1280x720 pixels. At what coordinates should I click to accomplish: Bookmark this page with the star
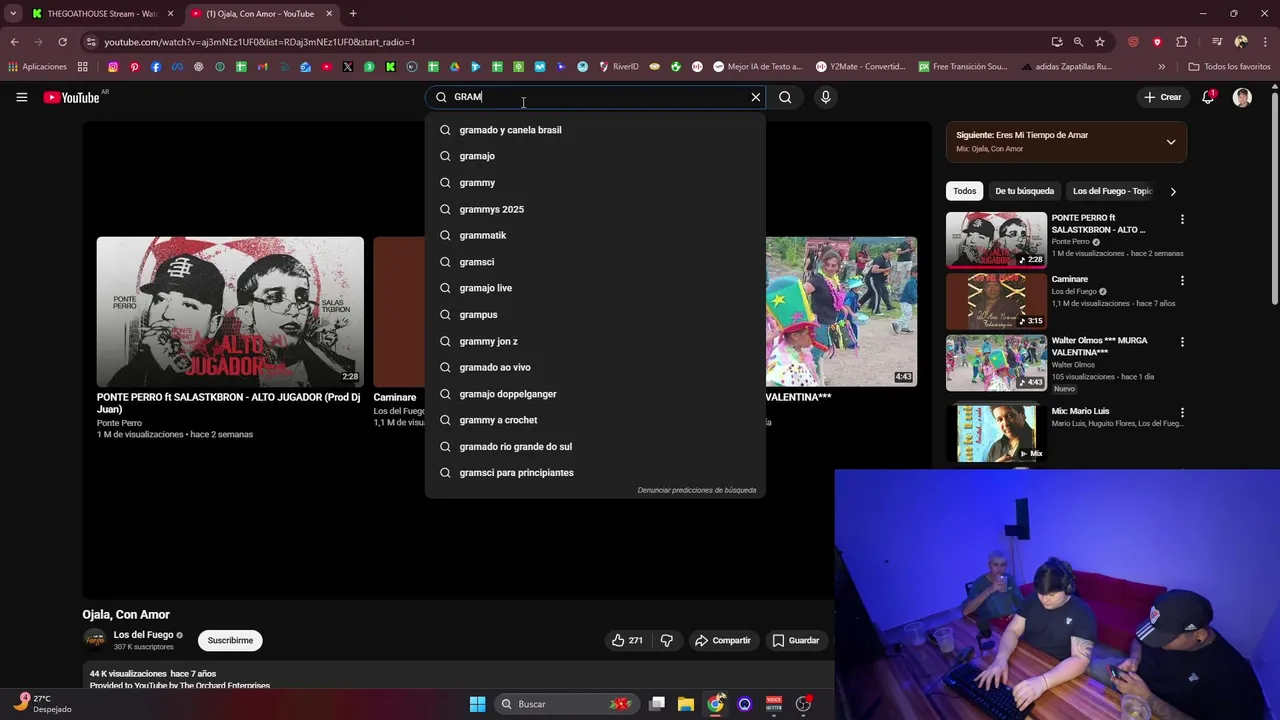[1100, 42]
